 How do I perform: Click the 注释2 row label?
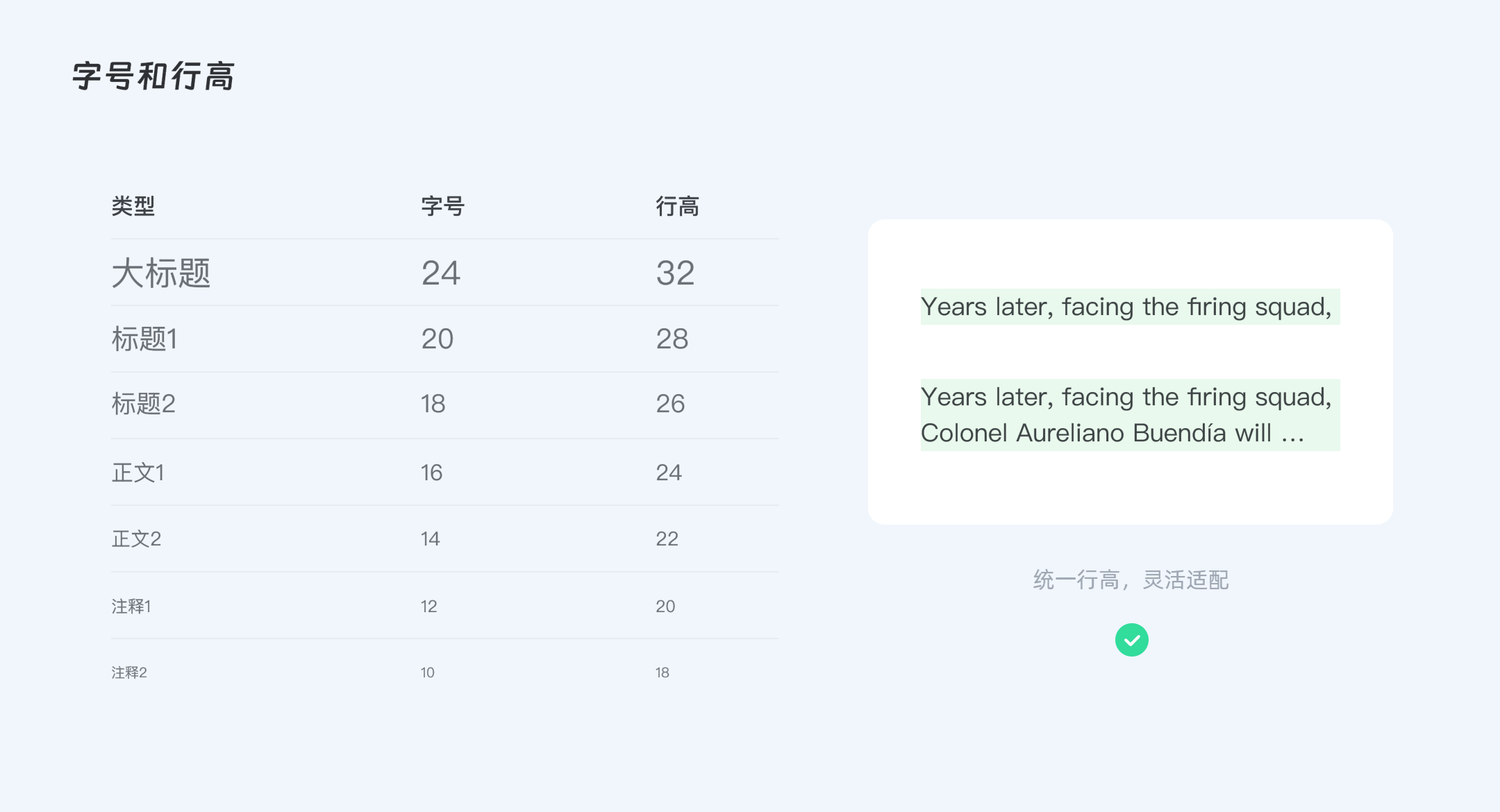(129, 673)
